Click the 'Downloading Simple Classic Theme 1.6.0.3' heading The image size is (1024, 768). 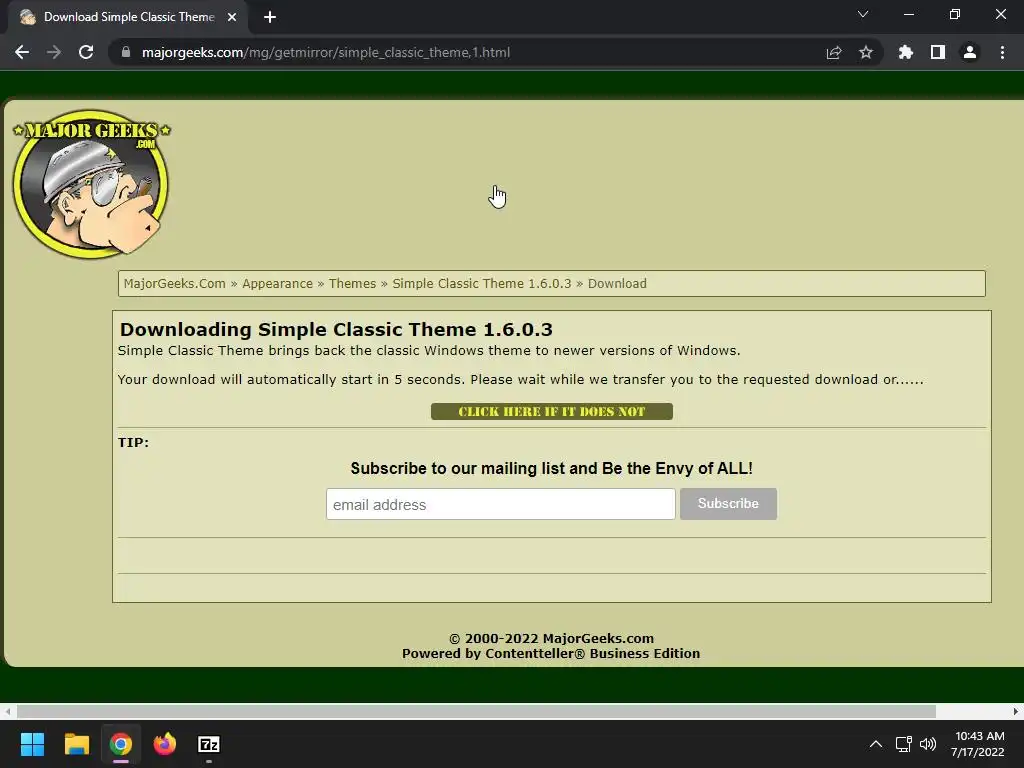point(336,329)
